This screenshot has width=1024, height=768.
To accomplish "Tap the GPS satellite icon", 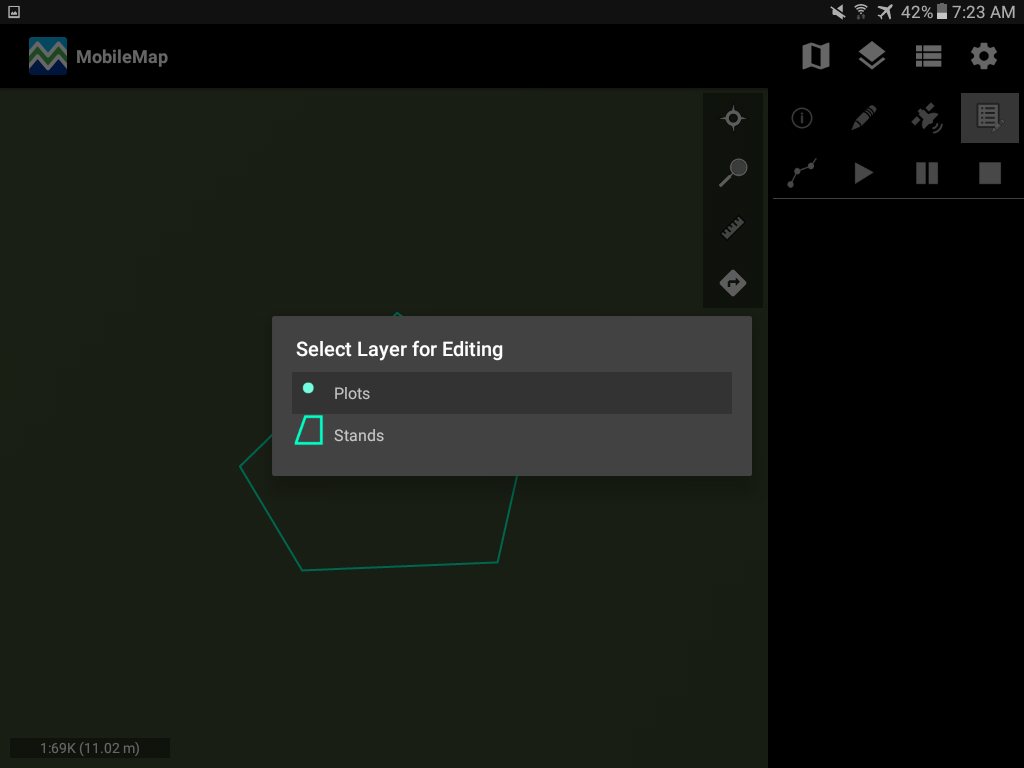I will click(x=927, y=119).
